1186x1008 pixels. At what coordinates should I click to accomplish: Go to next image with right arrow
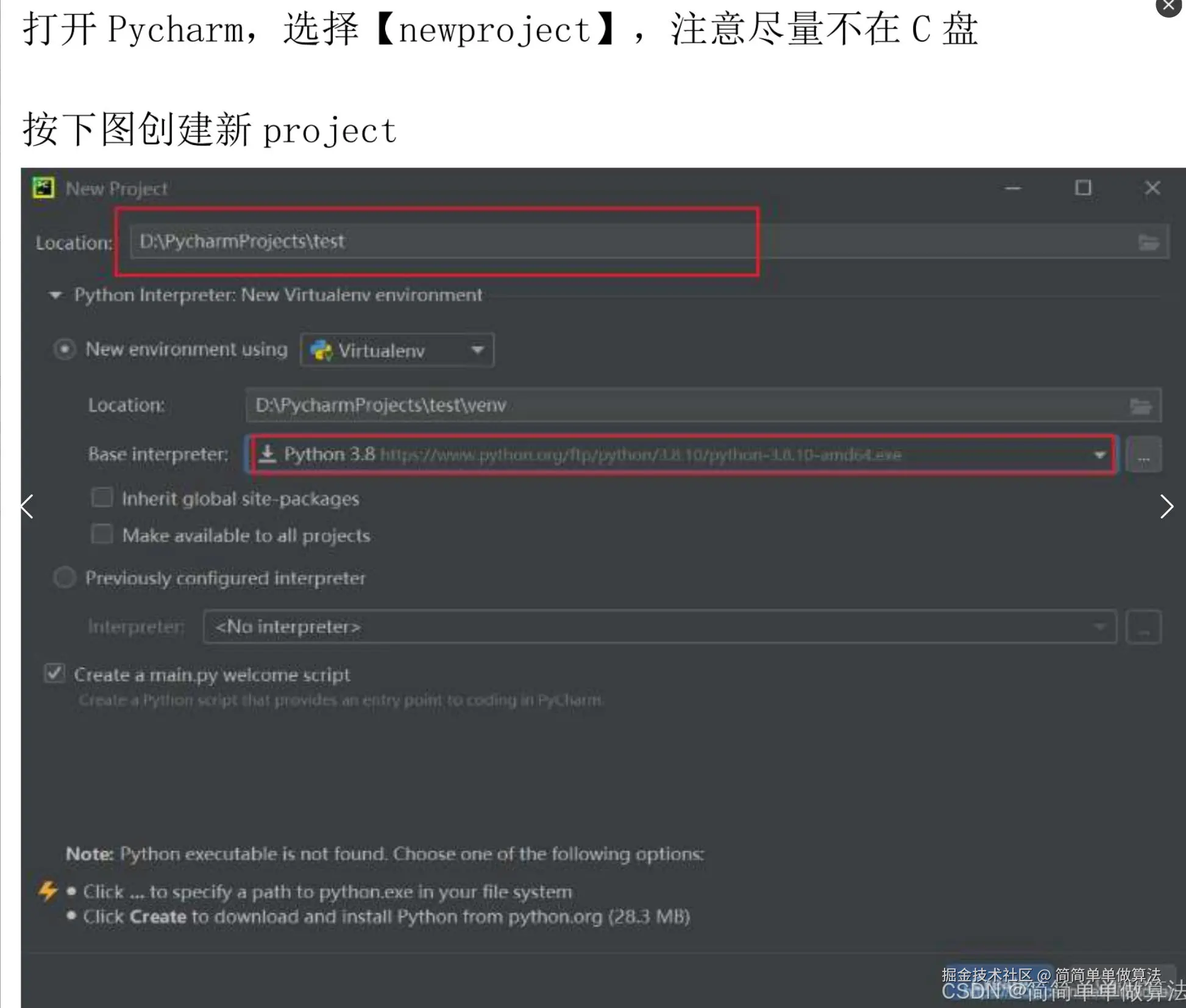(1166, 506)
